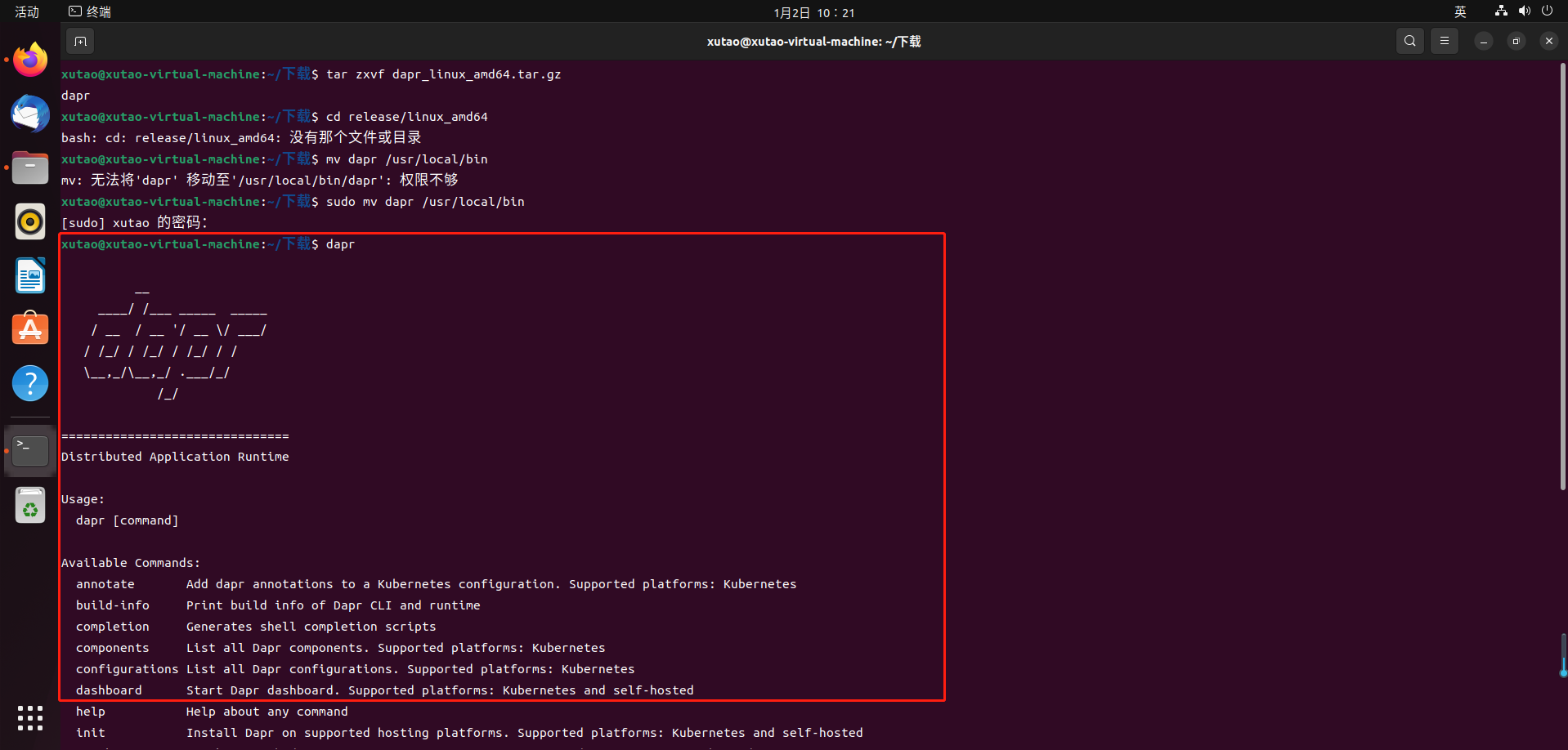This screenshot has width=1568, height=750.
Task: Click the 'init' command name
Action: click(x=91, y=733)
